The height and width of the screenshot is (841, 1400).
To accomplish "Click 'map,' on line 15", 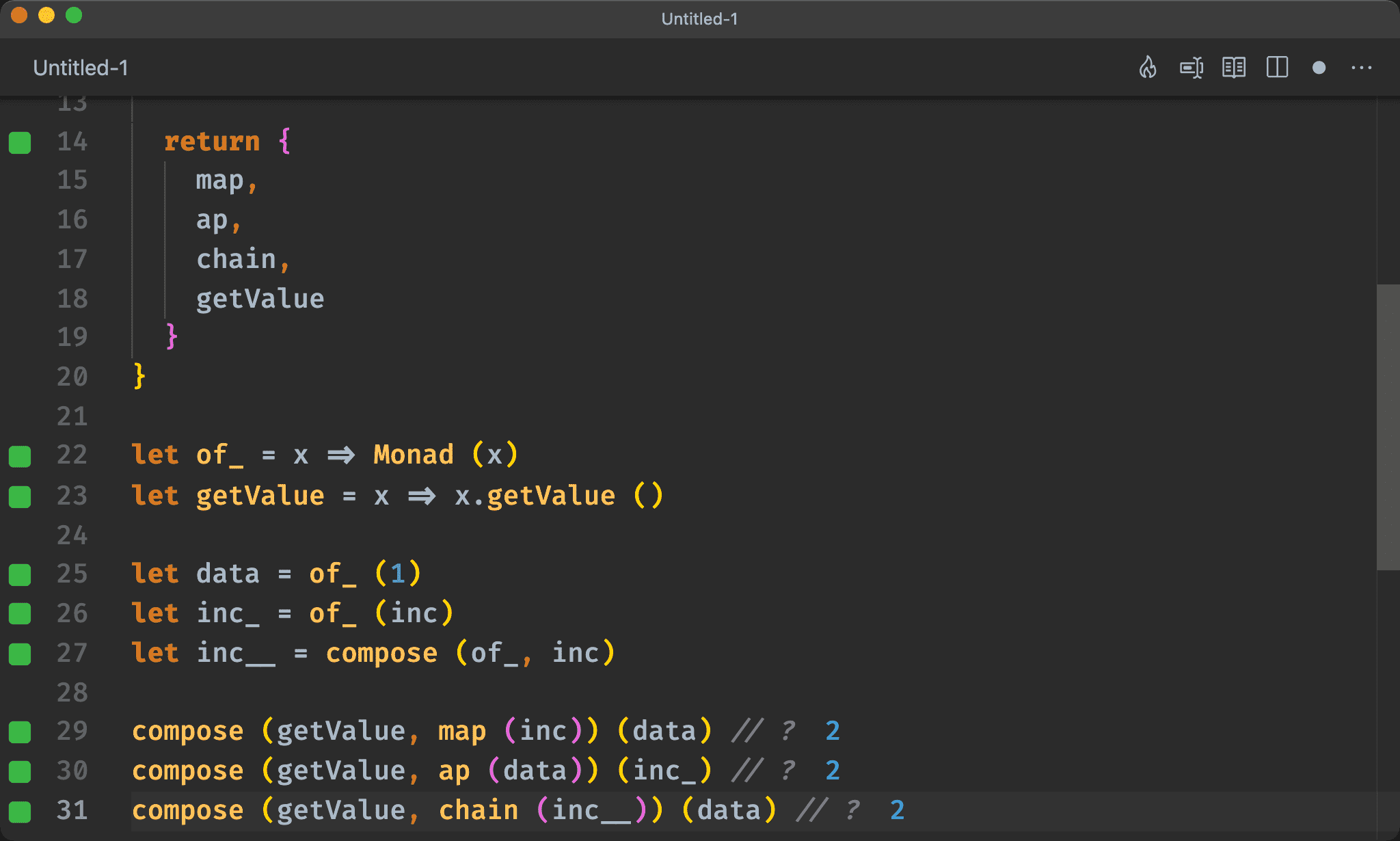I will [226, 181].
